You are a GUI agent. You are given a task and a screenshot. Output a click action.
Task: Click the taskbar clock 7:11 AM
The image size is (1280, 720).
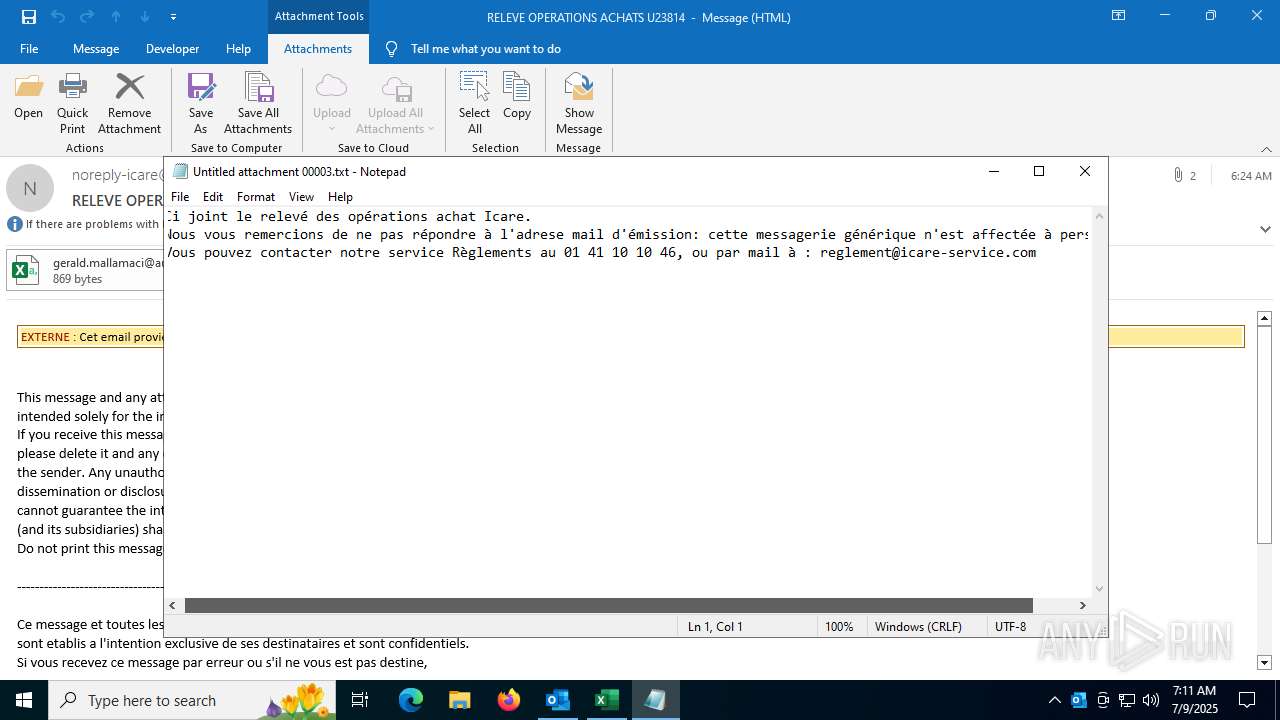[1194, 700]
